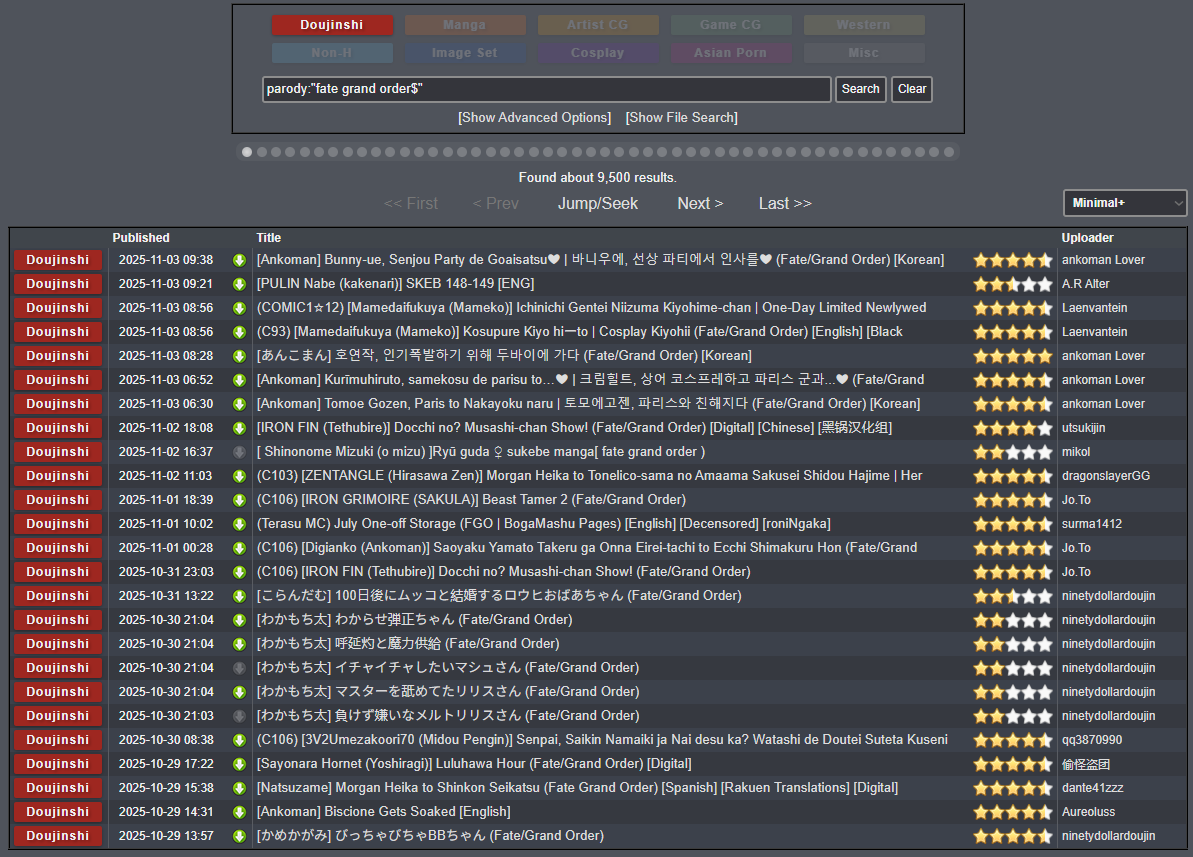Viewport: 1193px width, 857px height.
Task: Click the download arrow for 2025-10-31 23:03
Action: click(239, 572)
